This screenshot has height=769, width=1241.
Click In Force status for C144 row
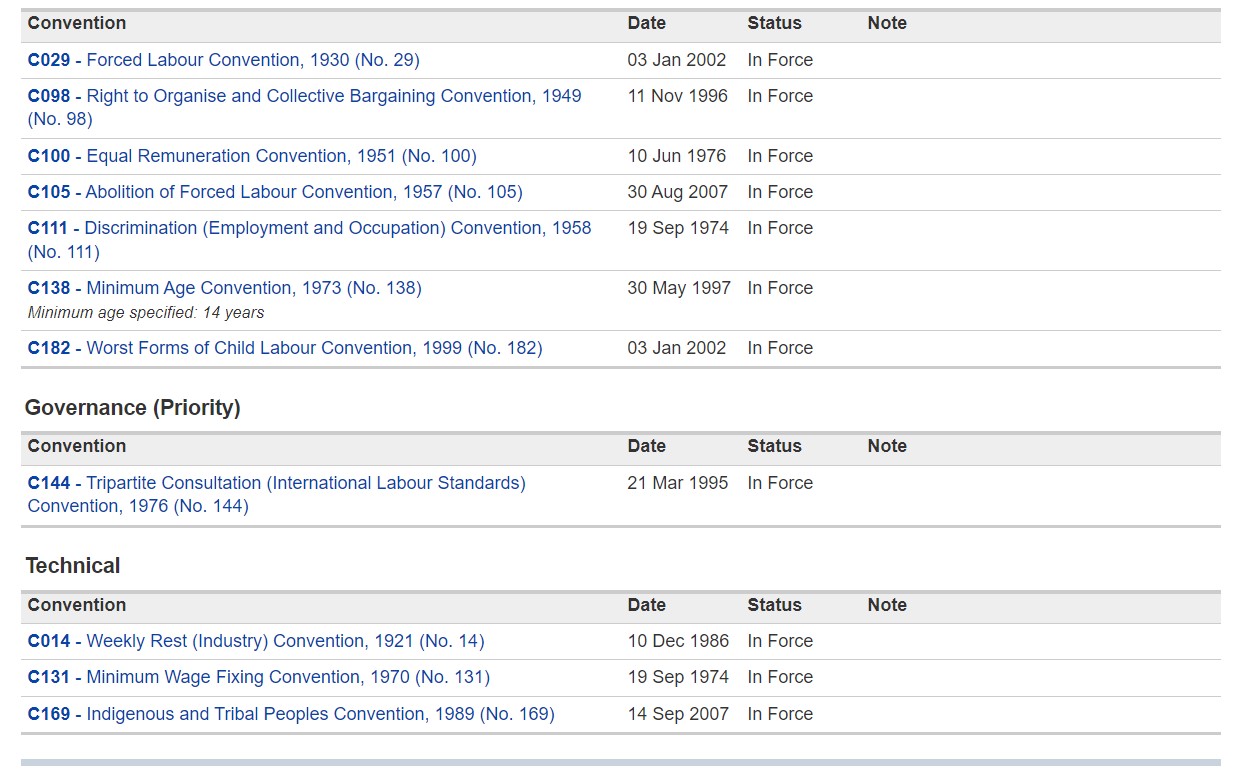pyautogui.click(x=780, y=483)
